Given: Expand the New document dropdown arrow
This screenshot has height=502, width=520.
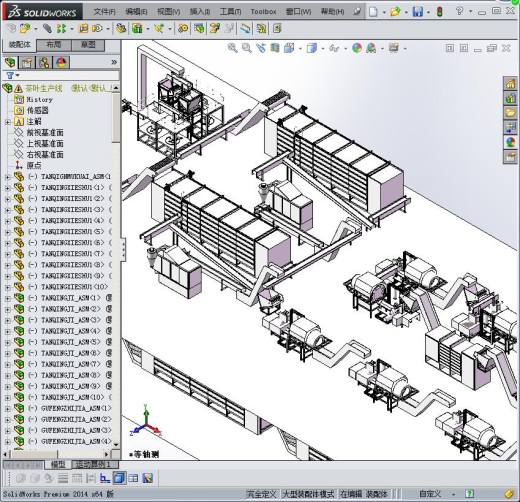Looking at the screenshot, I should click(384, 12).
